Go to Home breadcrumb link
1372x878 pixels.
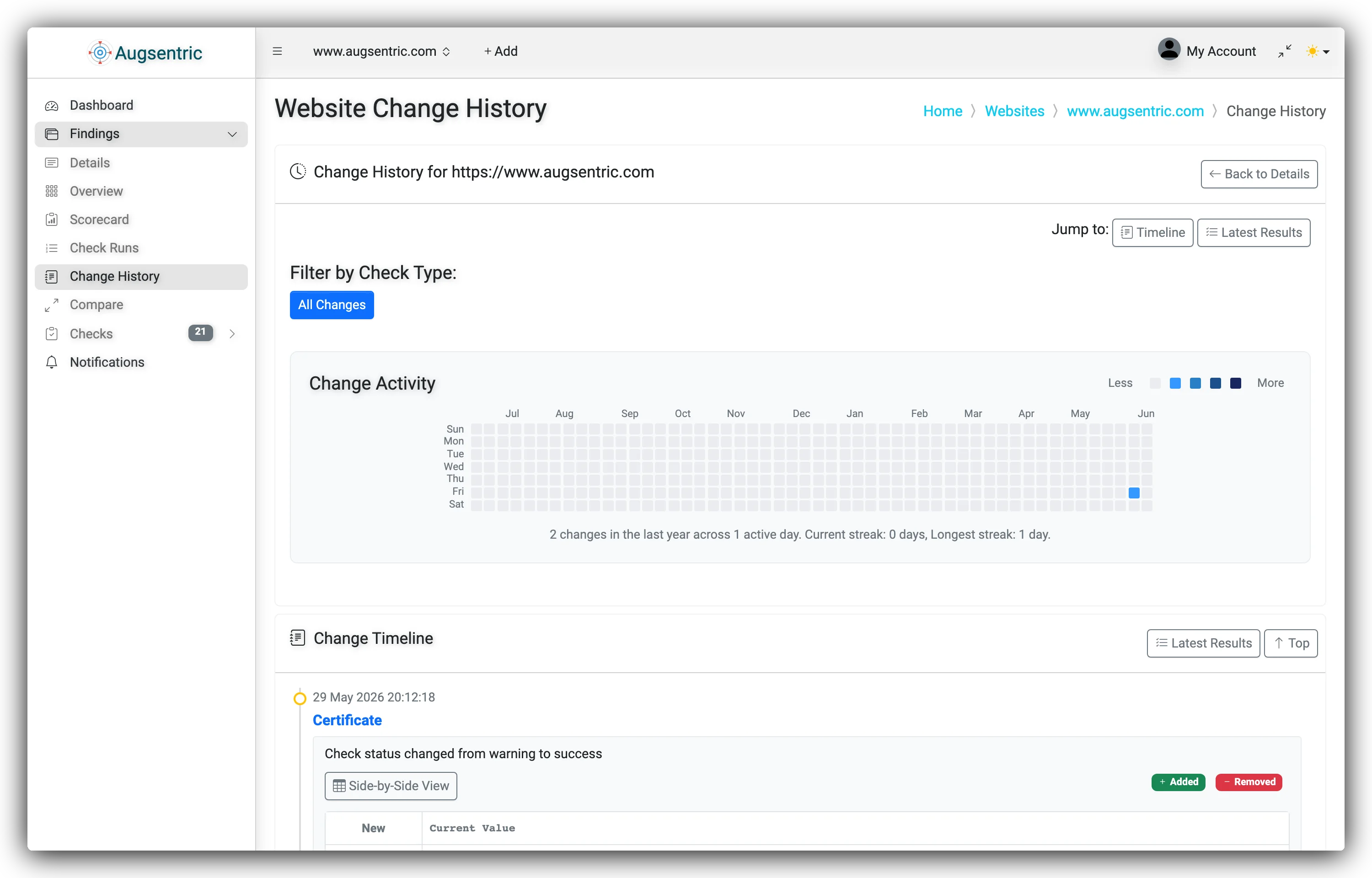coord(942,111)
